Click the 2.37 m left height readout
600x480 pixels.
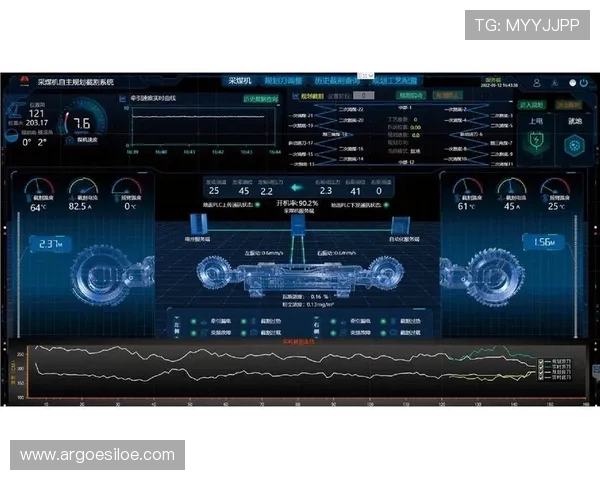50,243
